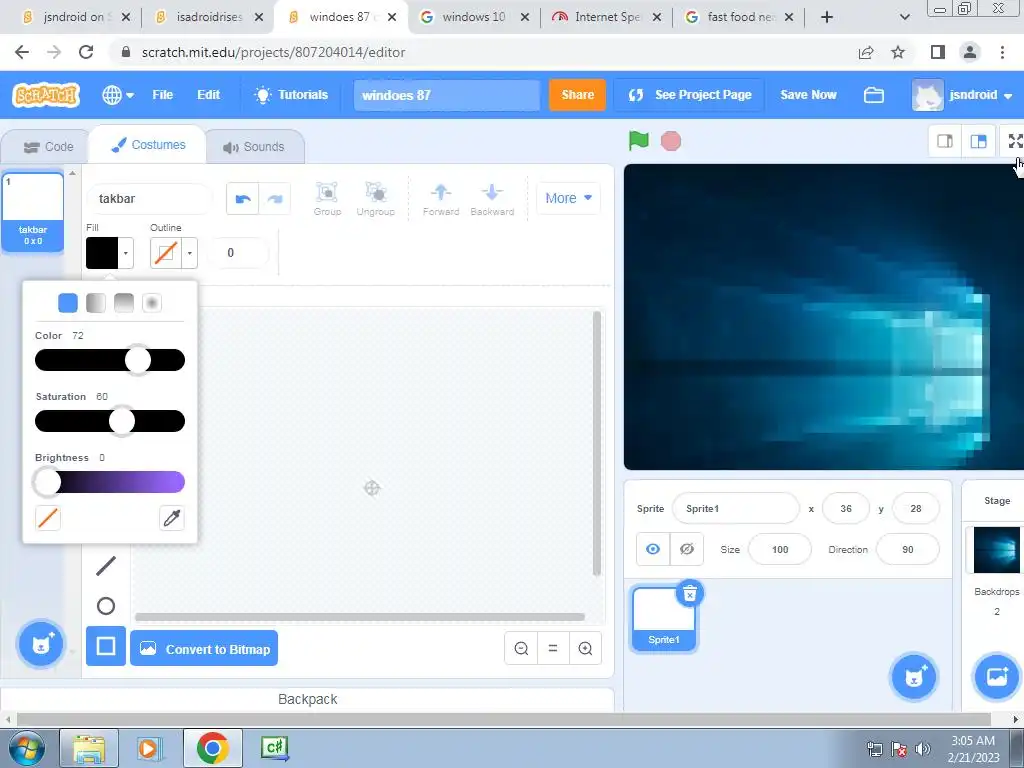Zoom out of the costume canvas
This screenshot has height=768, width=1024.
[x=521, y=648]
